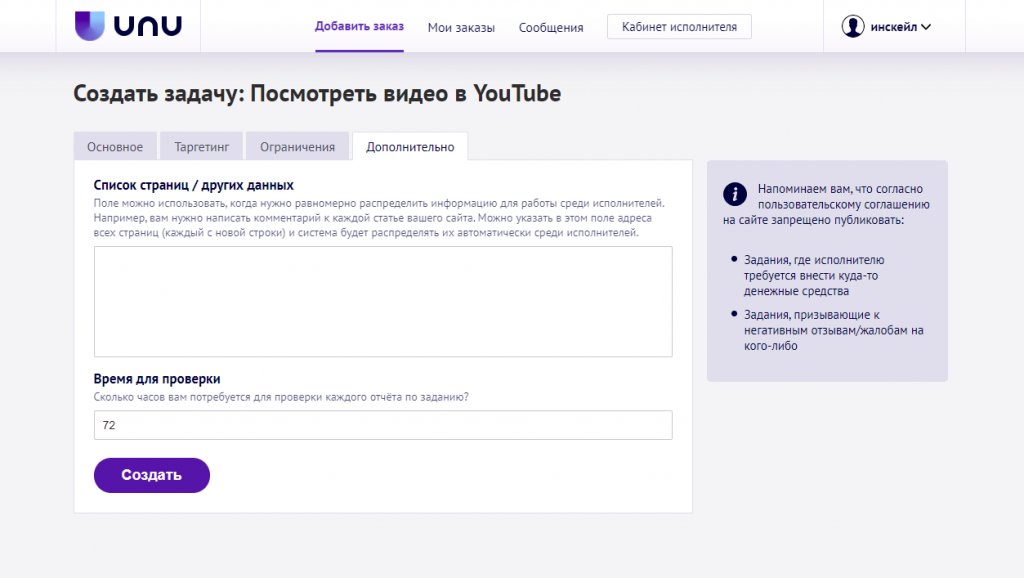This screenshot has height=578, width=1024.
Task: Click the username инскейл
Action: 893,27
